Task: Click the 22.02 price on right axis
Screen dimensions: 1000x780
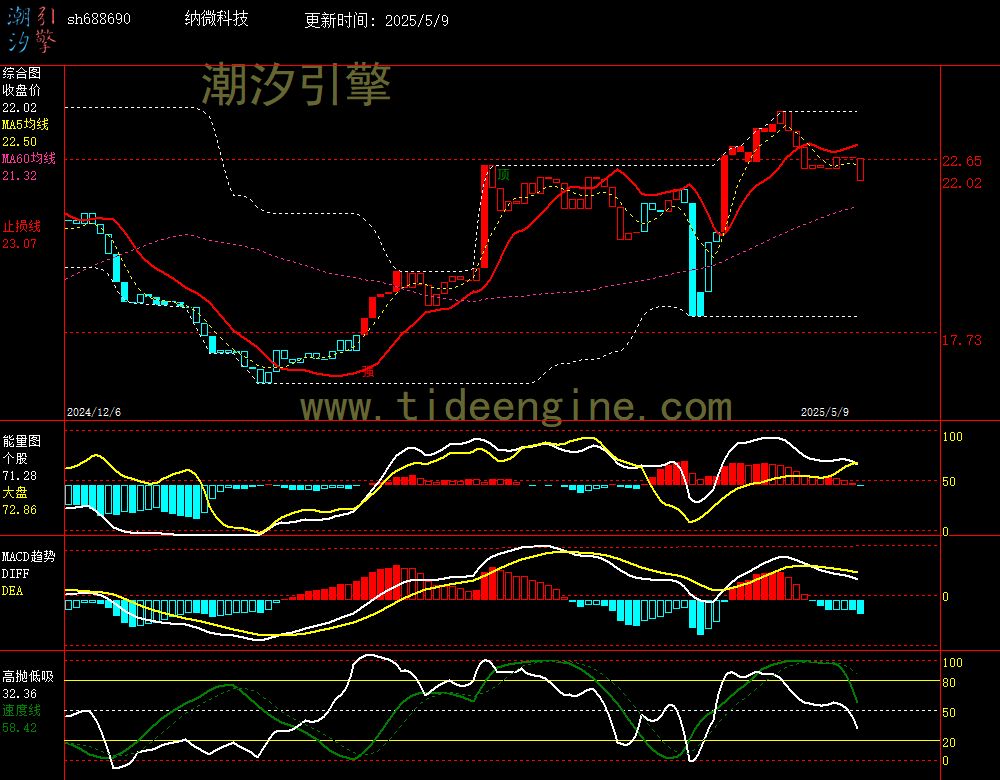Action: click(x=962, y=183)
